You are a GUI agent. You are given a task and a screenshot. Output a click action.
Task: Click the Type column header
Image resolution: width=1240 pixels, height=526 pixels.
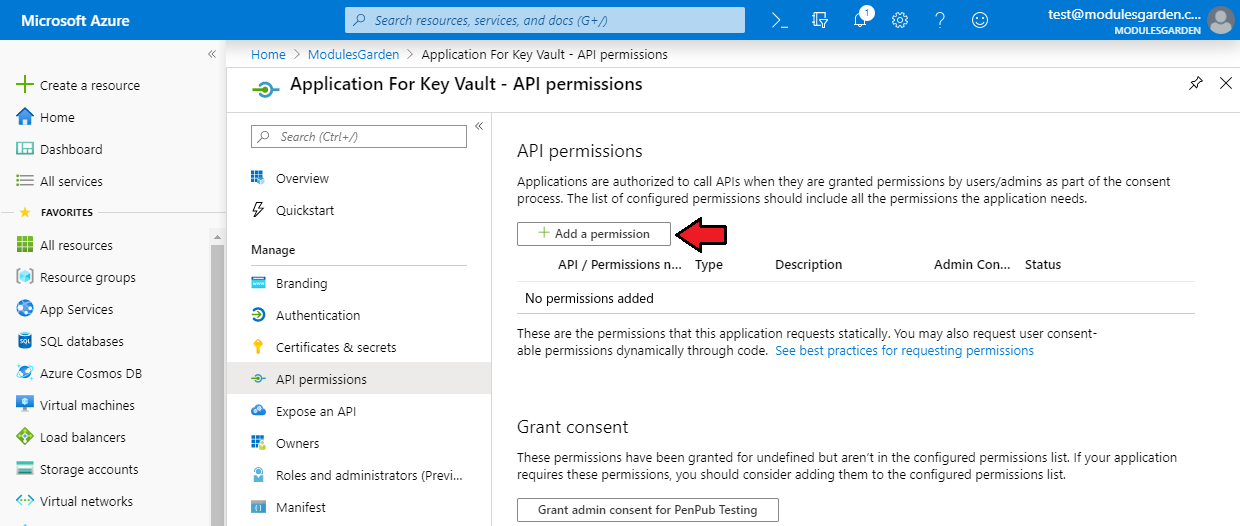point(709,265)
